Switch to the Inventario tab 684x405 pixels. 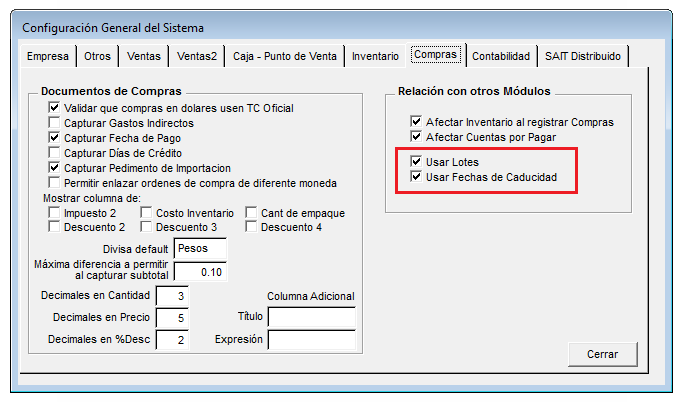click(375, 56)
